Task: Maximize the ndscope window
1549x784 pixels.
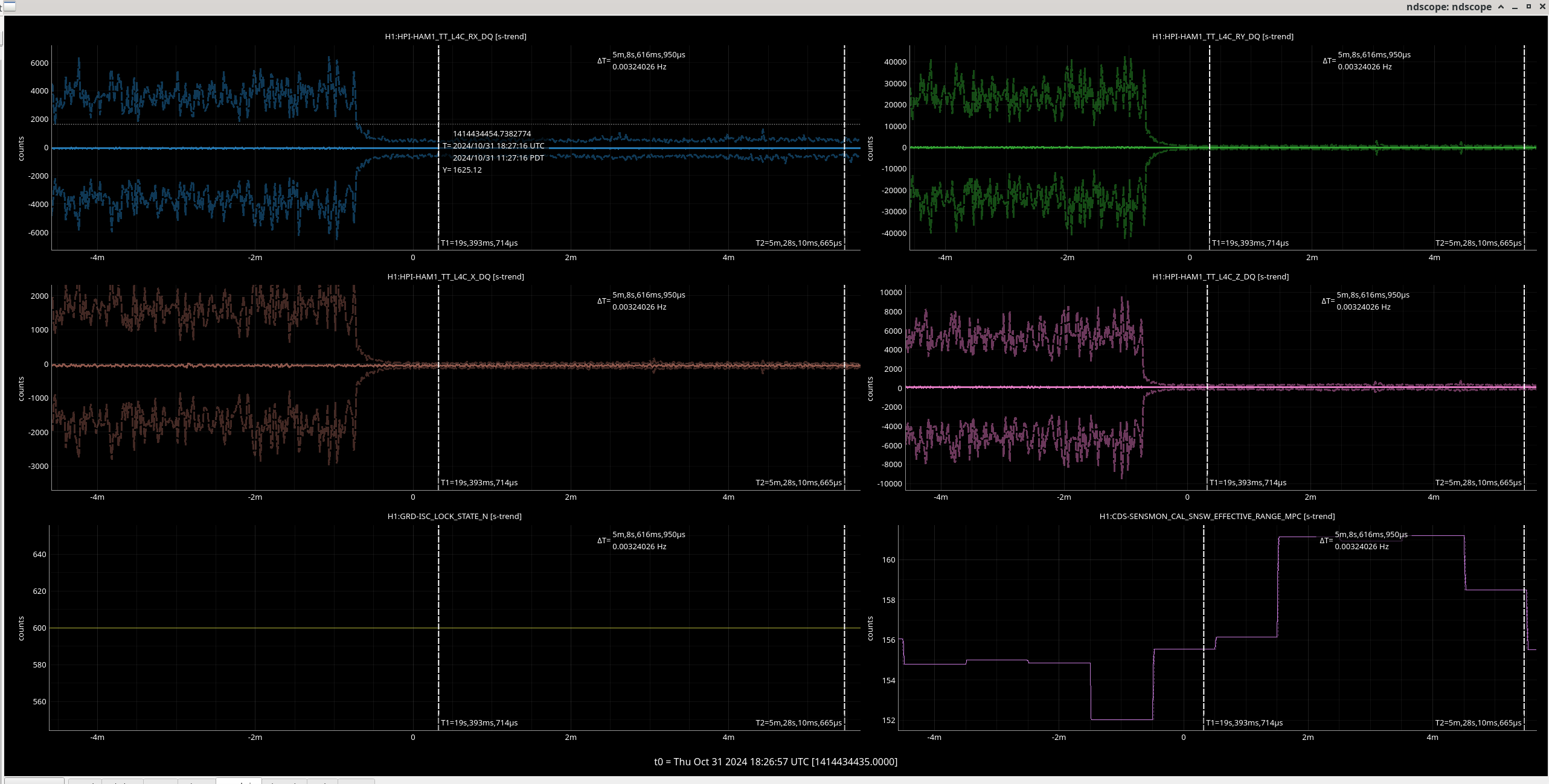Action: pos(1528,7)
